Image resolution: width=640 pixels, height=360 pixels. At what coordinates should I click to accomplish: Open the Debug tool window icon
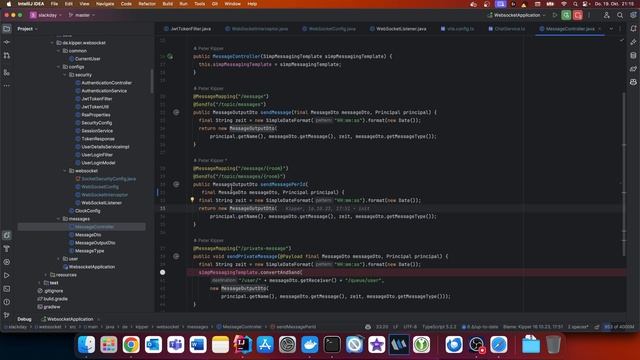pos(7,236)
